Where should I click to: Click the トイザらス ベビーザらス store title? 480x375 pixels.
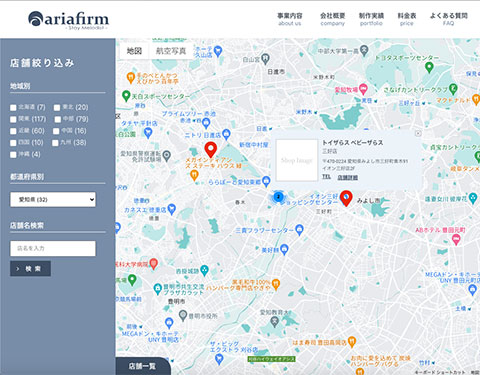tap(352, 143)
